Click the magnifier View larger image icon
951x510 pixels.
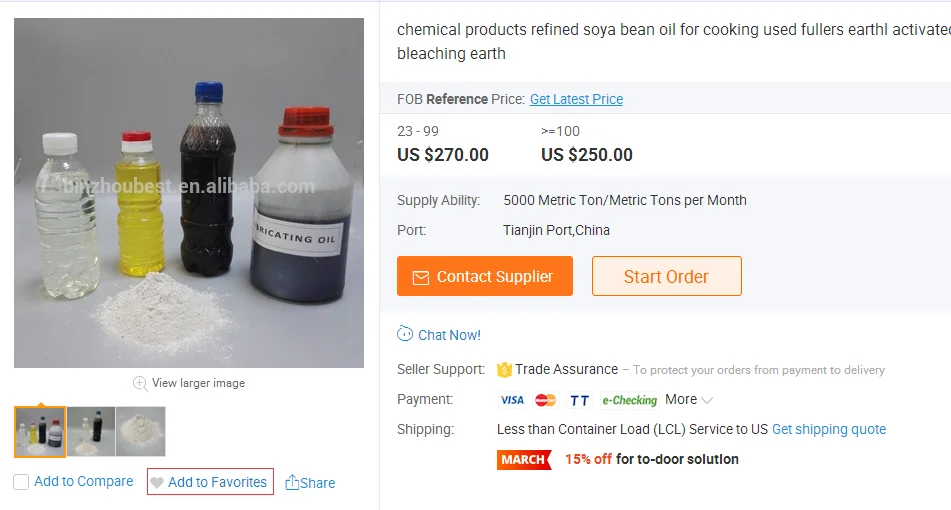140,383
